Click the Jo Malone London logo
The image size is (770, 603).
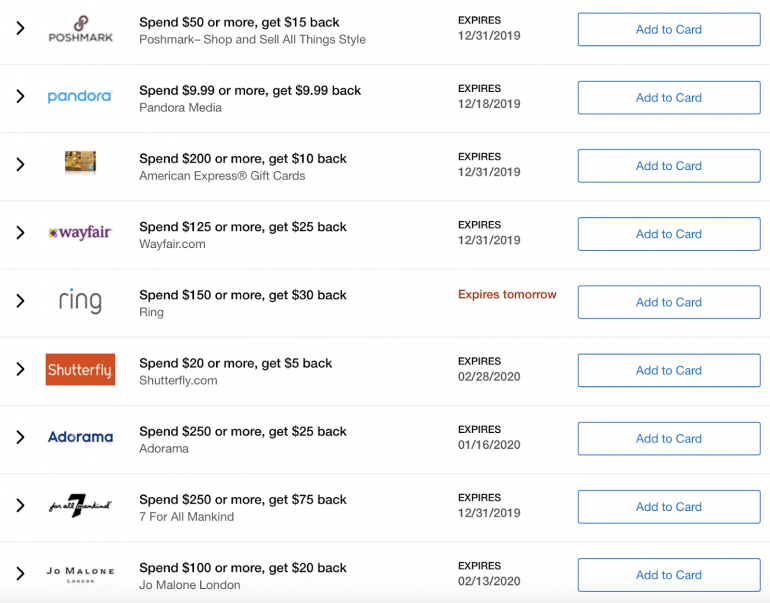pos(80,574)
